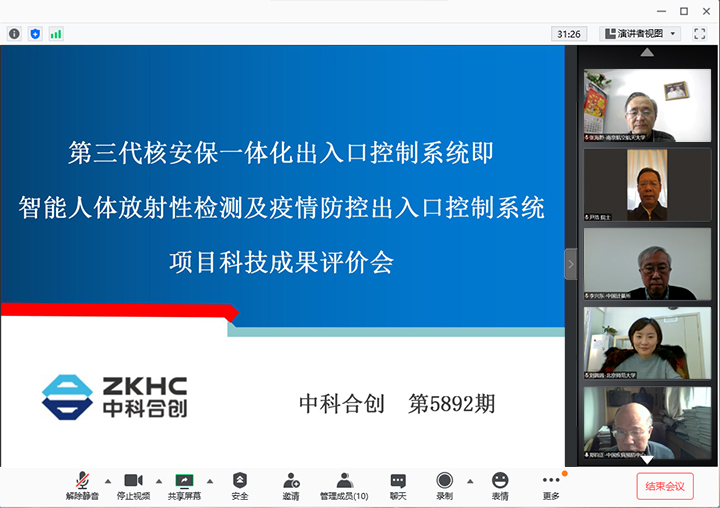Open share options arrow beside 共享屏幕
This screenshot has height=508, width=720.
210,481
